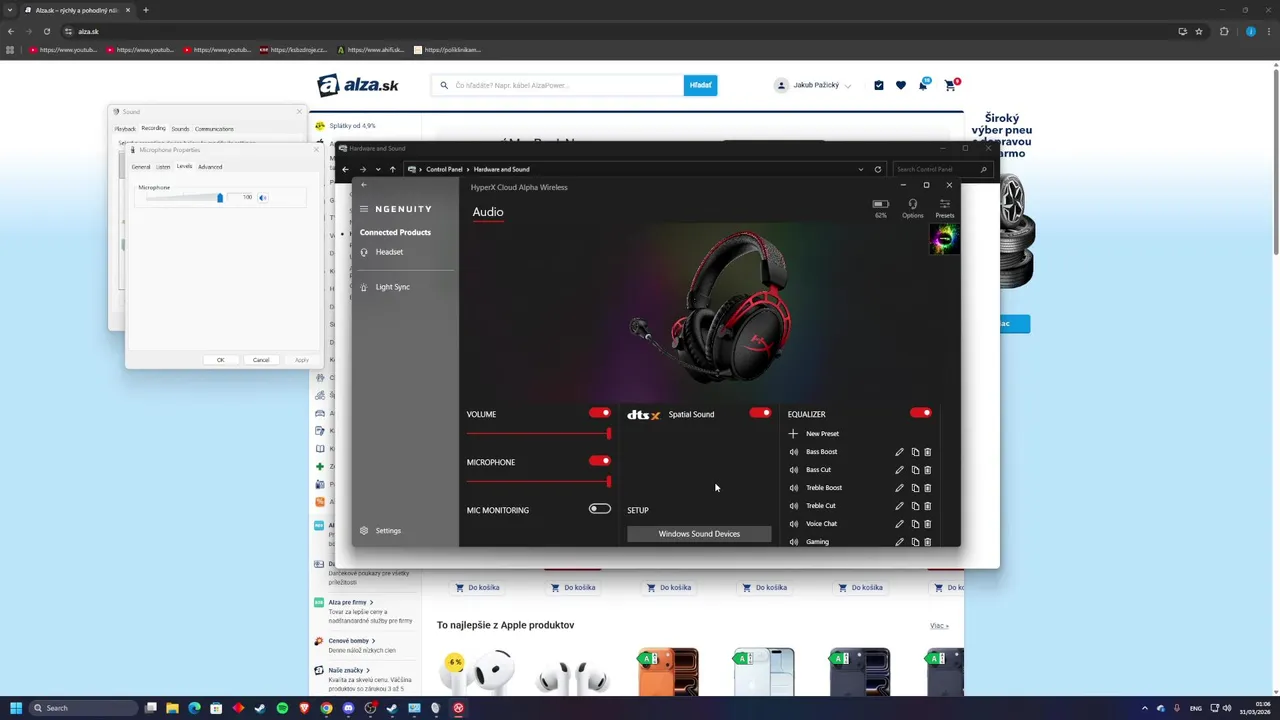
Task: Open the NGENUITY hamburger menu
Action: point(364,209)
